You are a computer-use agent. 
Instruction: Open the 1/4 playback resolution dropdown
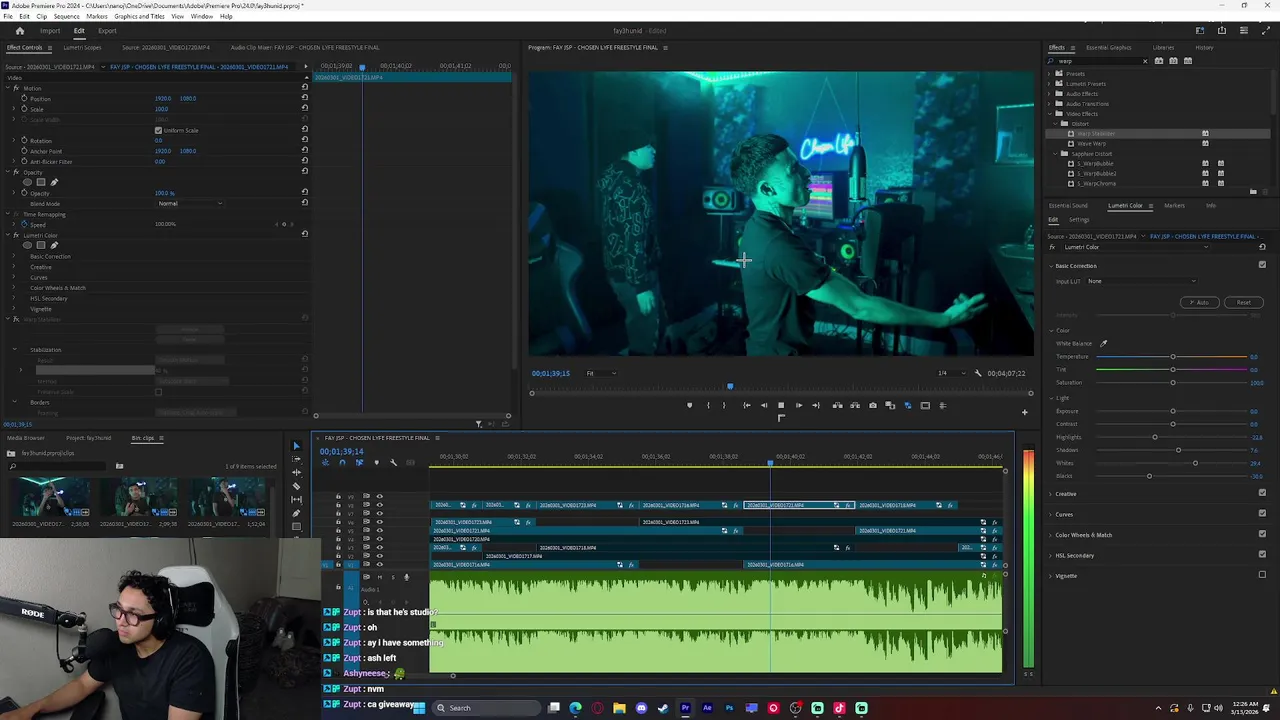[x=951, y=373]
